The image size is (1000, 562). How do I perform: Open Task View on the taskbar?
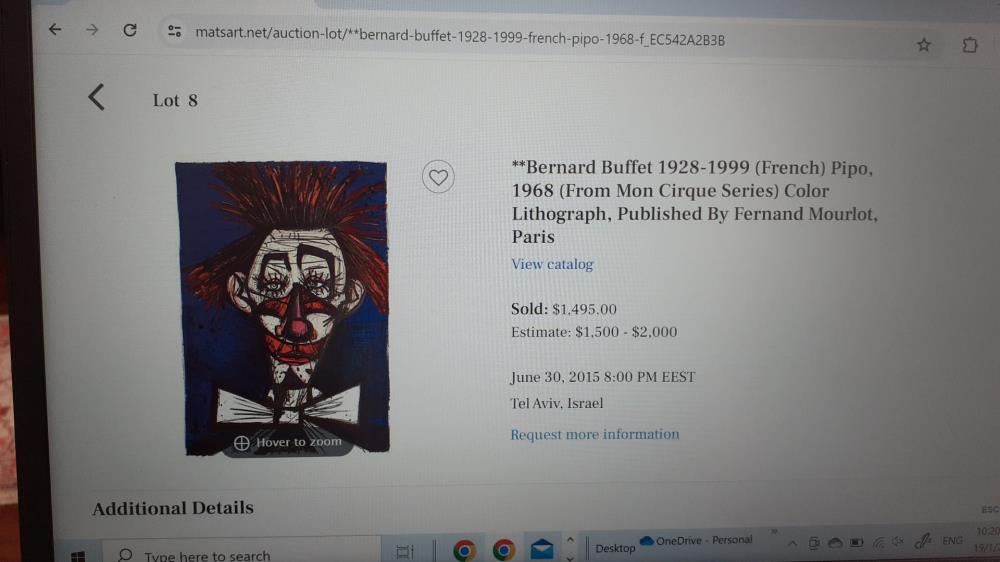click(x=404, y=551)
